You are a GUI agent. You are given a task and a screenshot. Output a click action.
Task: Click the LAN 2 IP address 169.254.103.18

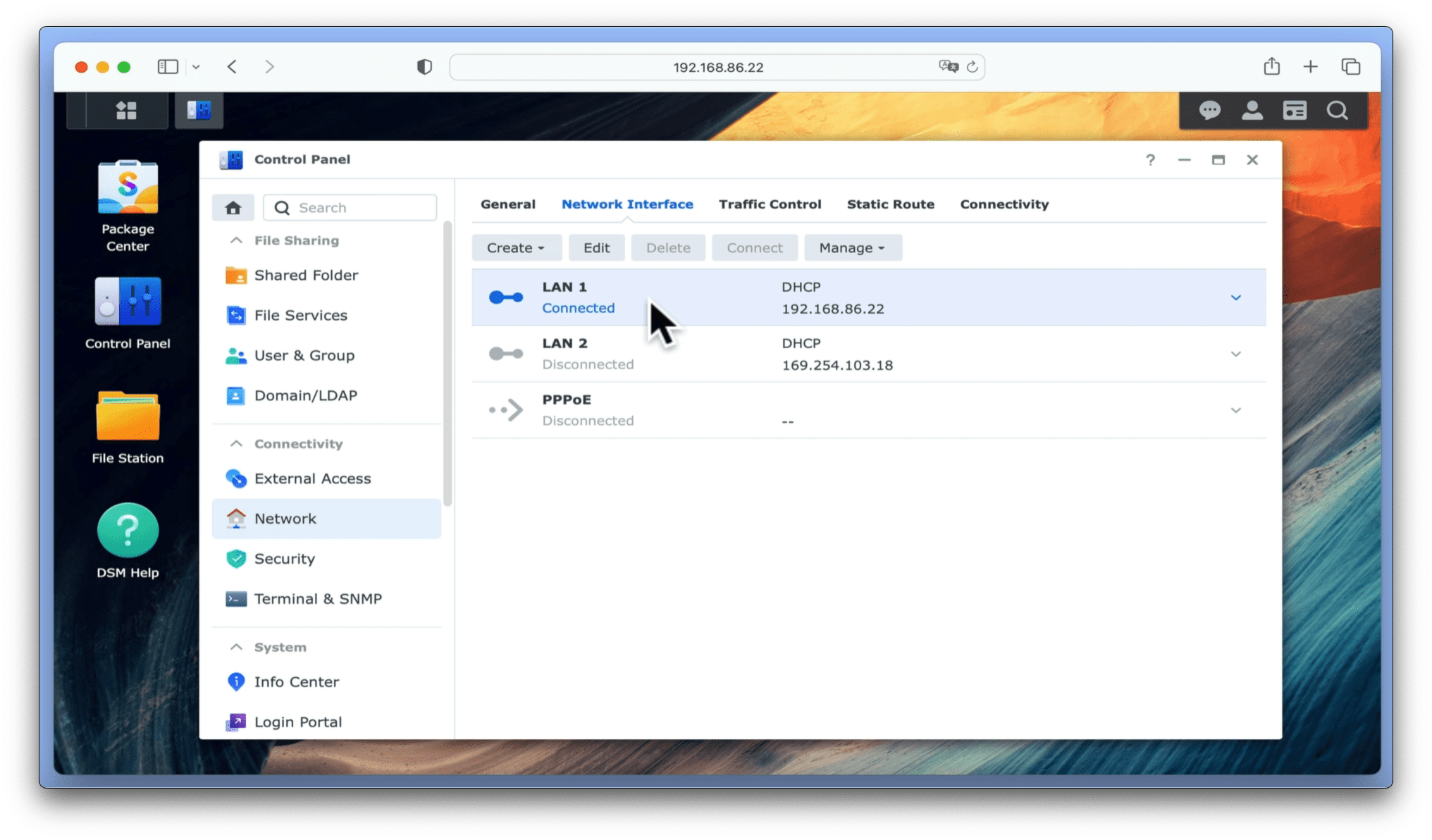coord(837,366)
